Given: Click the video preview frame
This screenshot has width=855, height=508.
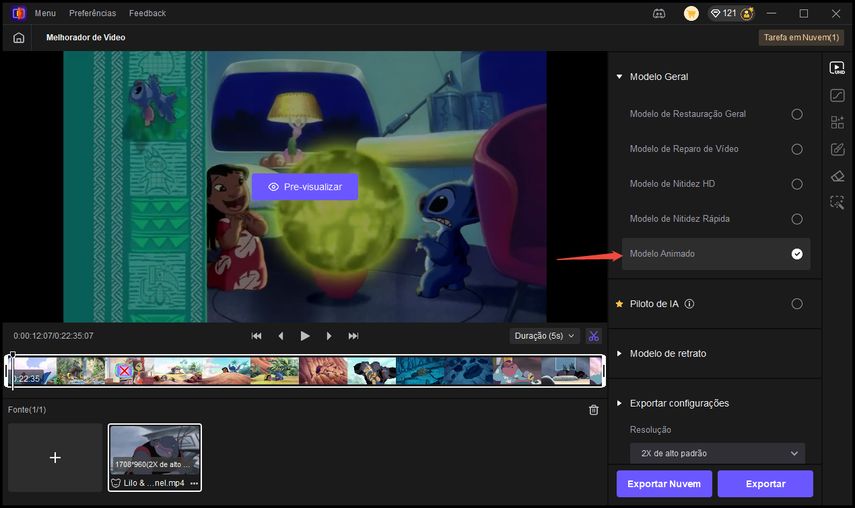Looking at the screenshot, I should (x=305, y=187).
